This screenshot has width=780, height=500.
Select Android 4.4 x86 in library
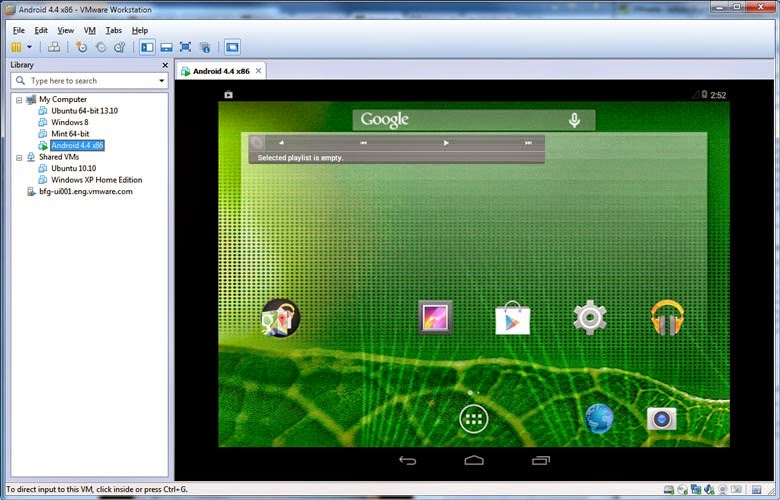[77, 145]
